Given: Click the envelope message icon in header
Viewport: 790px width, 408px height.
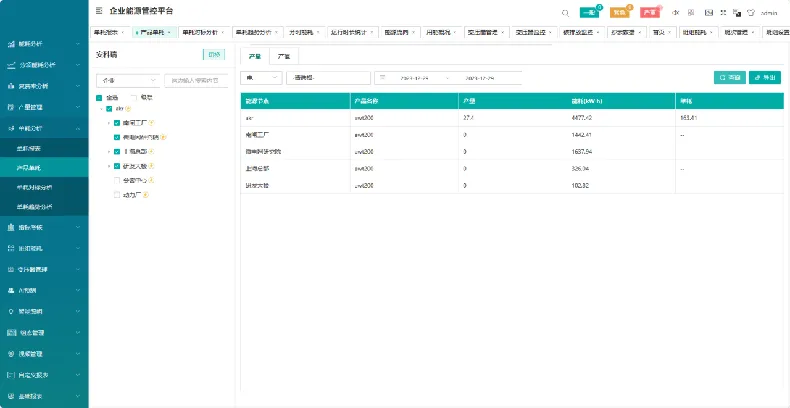Looking at the screenshot, I should pyautogui.click(x=709, y=13).
